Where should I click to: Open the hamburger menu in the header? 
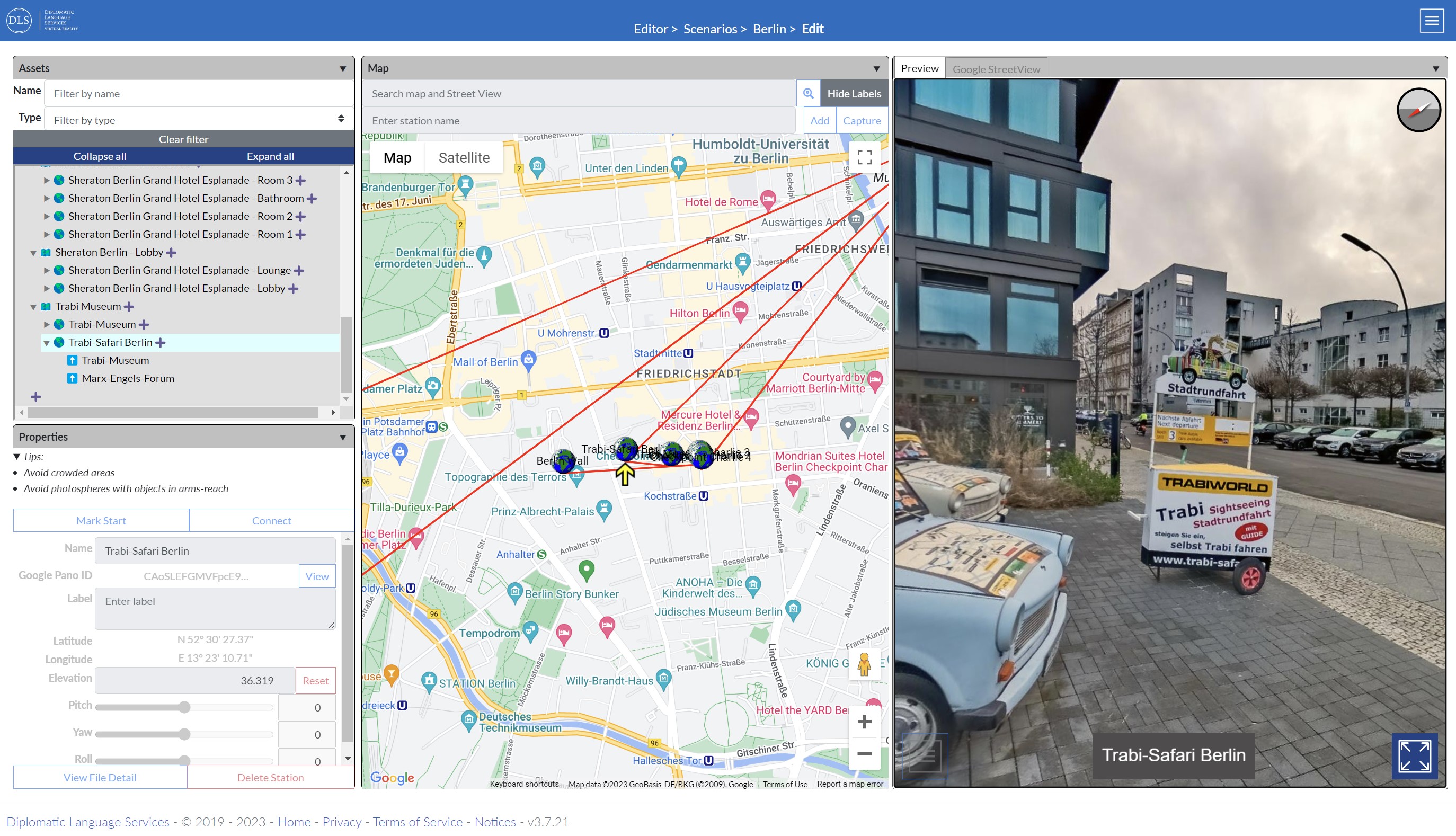1432,21
